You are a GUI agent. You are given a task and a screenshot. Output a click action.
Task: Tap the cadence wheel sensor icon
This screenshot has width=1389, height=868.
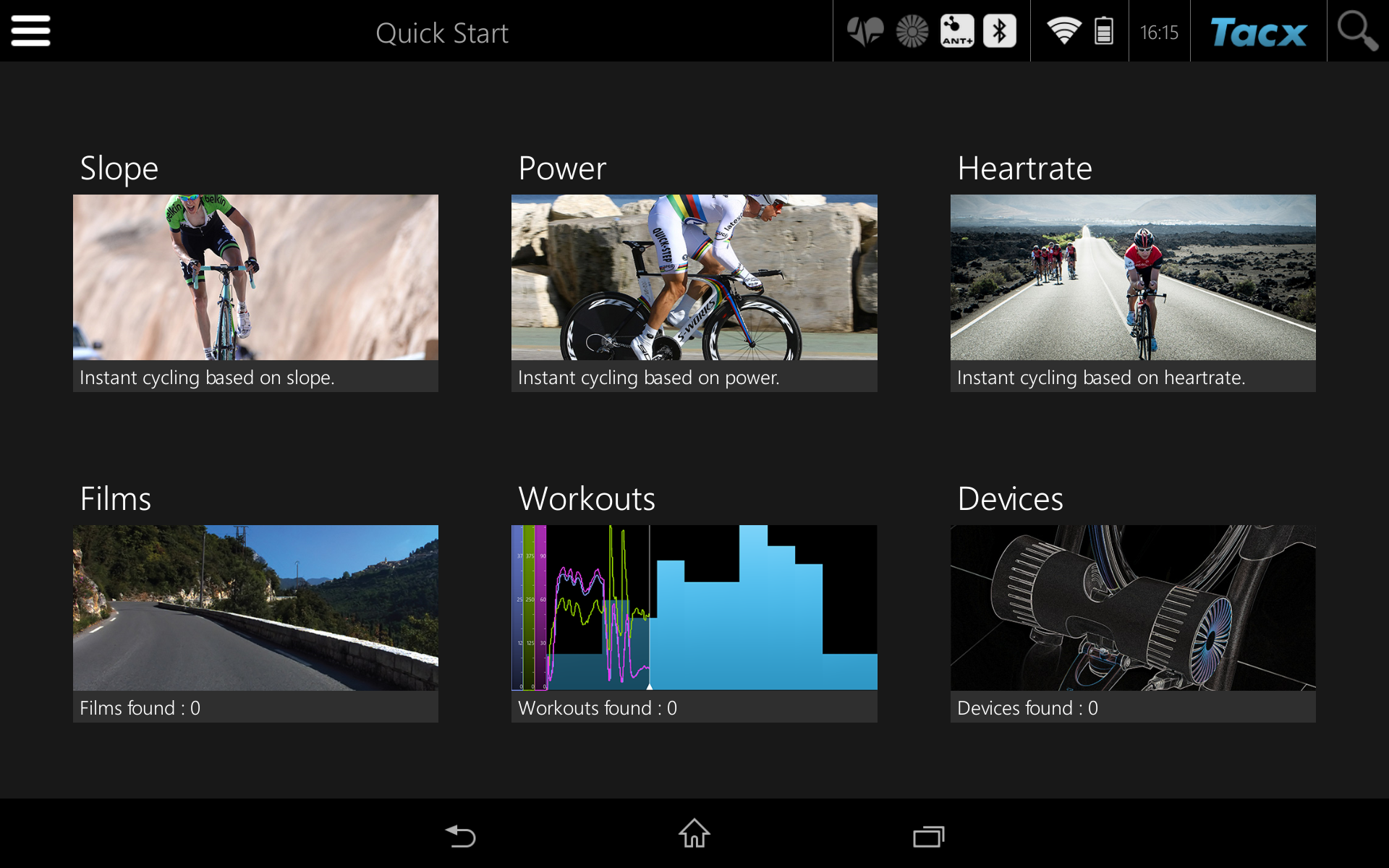coord(912,31)
